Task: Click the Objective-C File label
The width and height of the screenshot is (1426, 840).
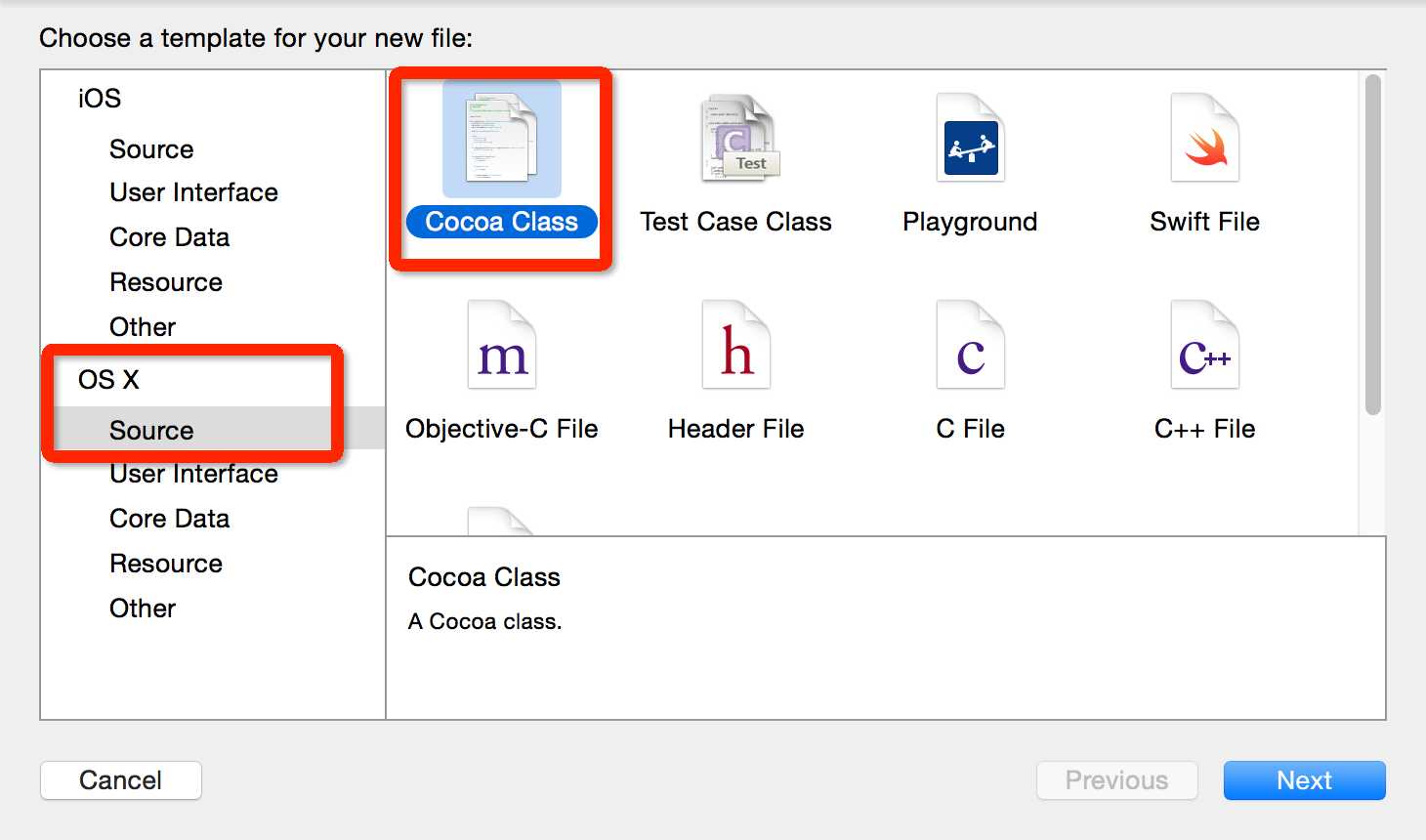Action: pos(502,429)
